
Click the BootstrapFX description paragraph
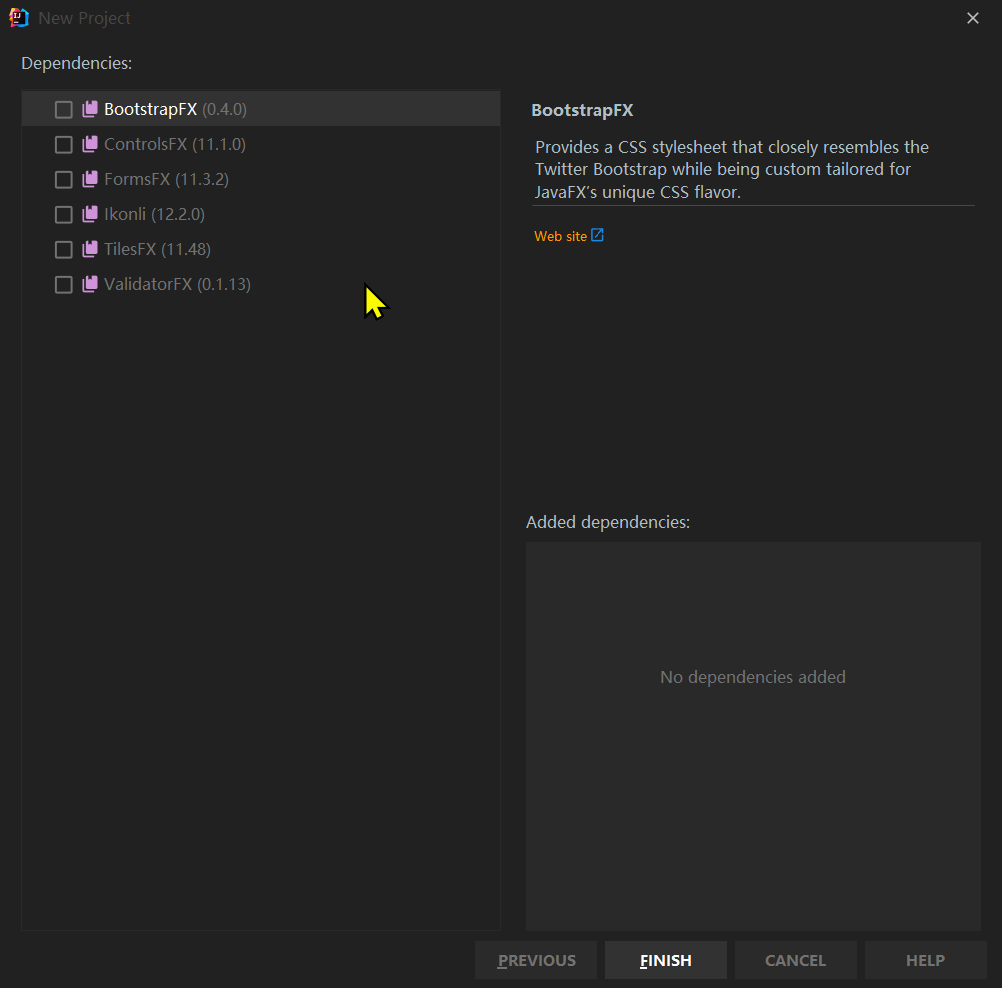tap(732, 169)
